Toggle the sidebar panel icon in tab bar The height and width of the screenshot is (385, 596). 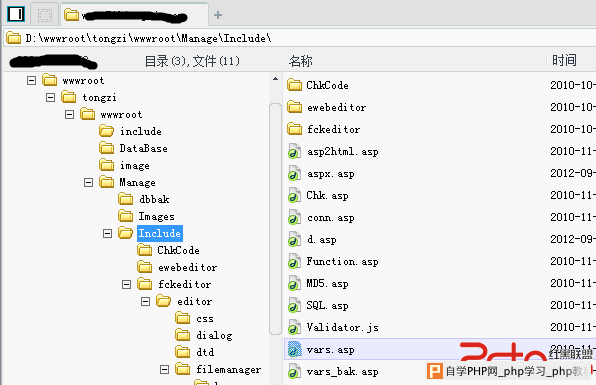[x=16, y=14]
